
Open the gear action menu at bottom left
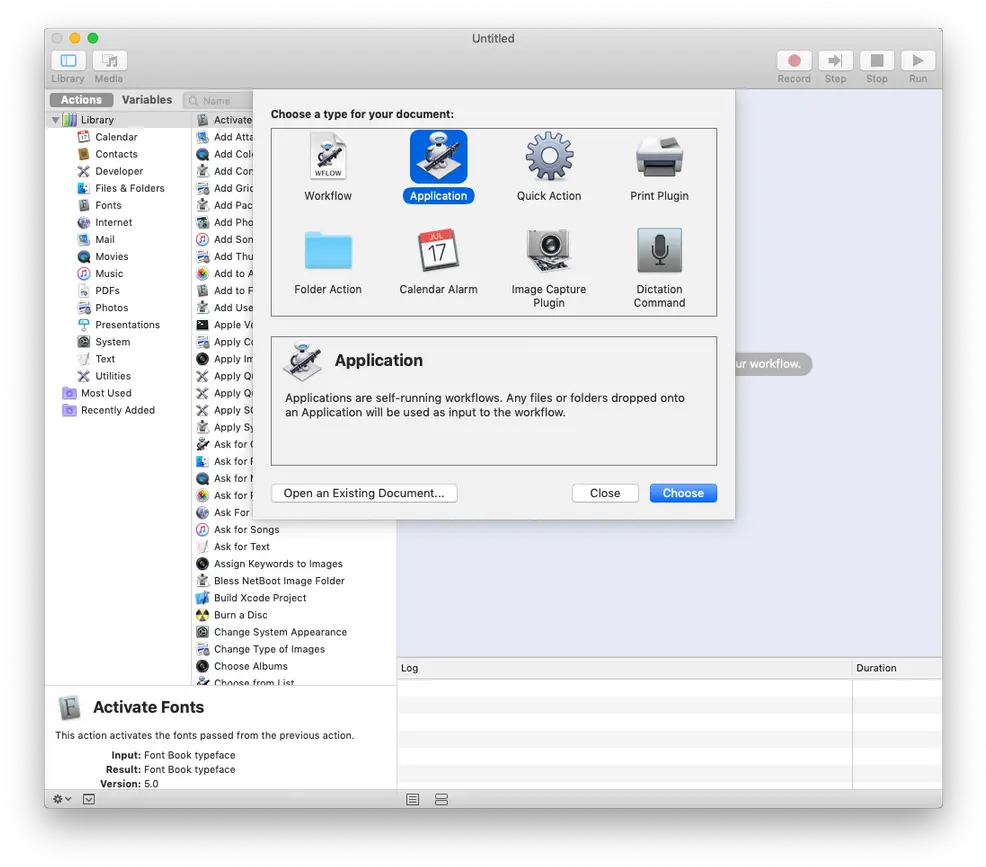coord(62,799)
